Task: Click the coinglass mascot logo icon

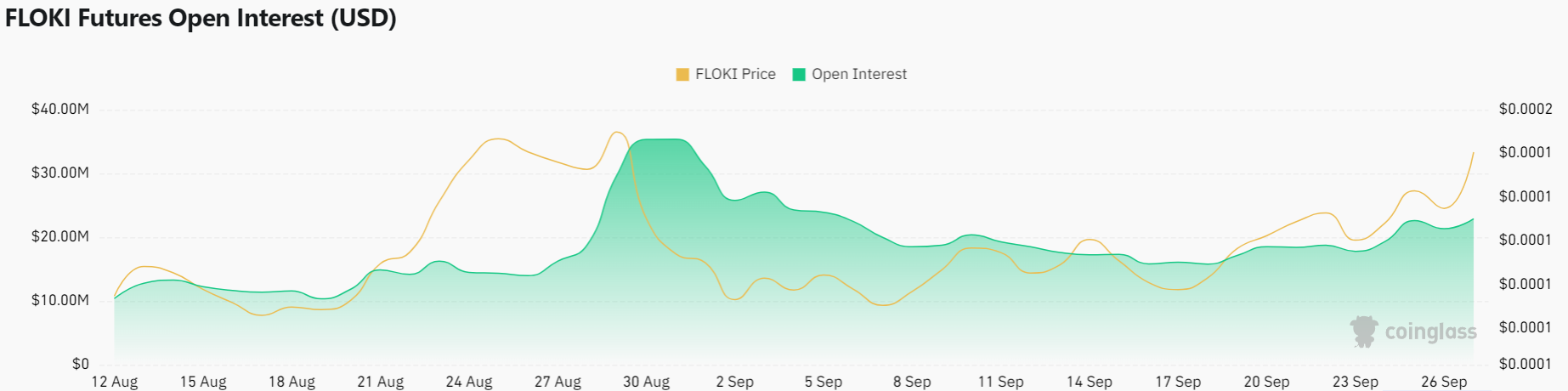Action: point(1364,331)
